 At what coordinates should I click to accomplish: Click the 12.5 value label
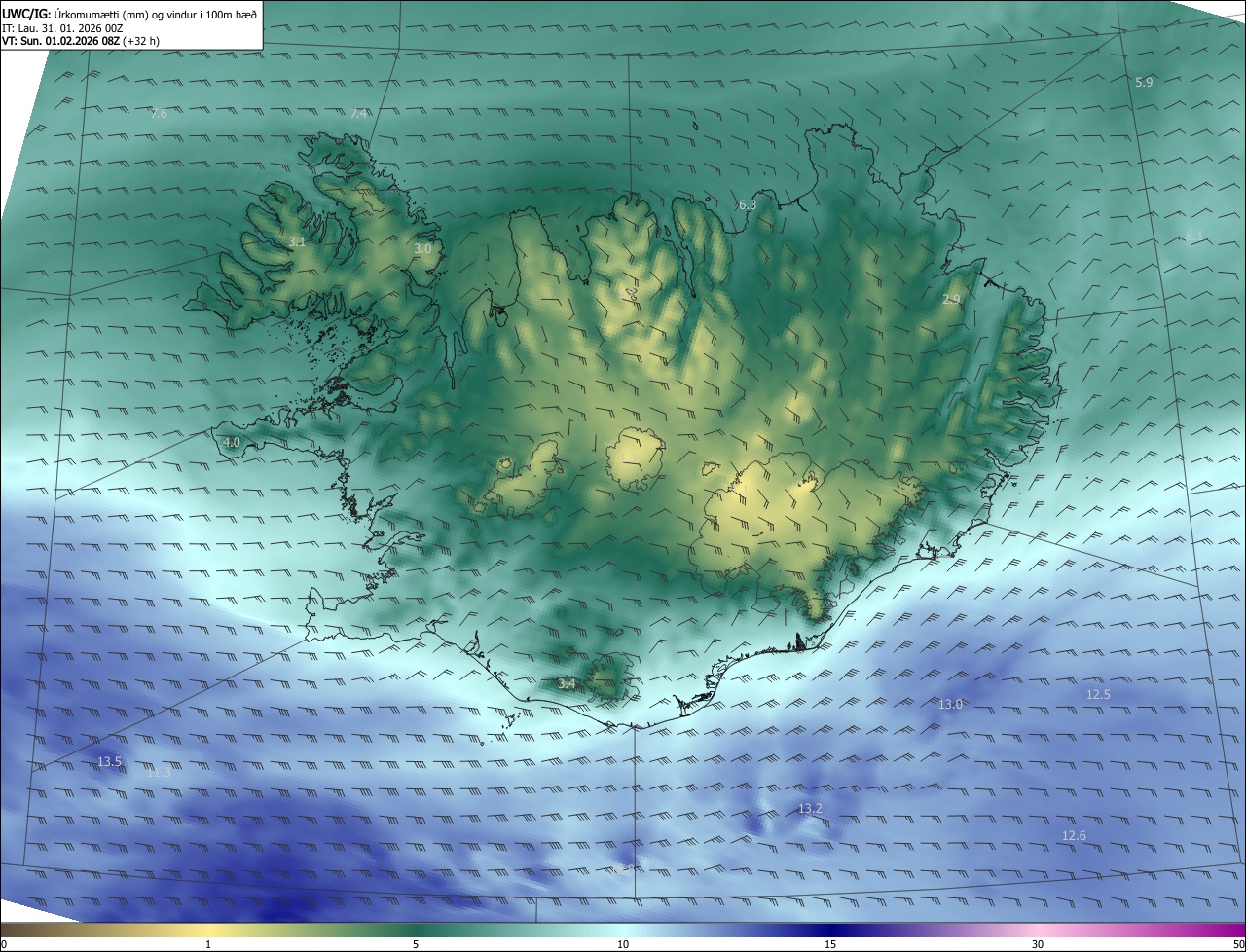pos(1098,694)
